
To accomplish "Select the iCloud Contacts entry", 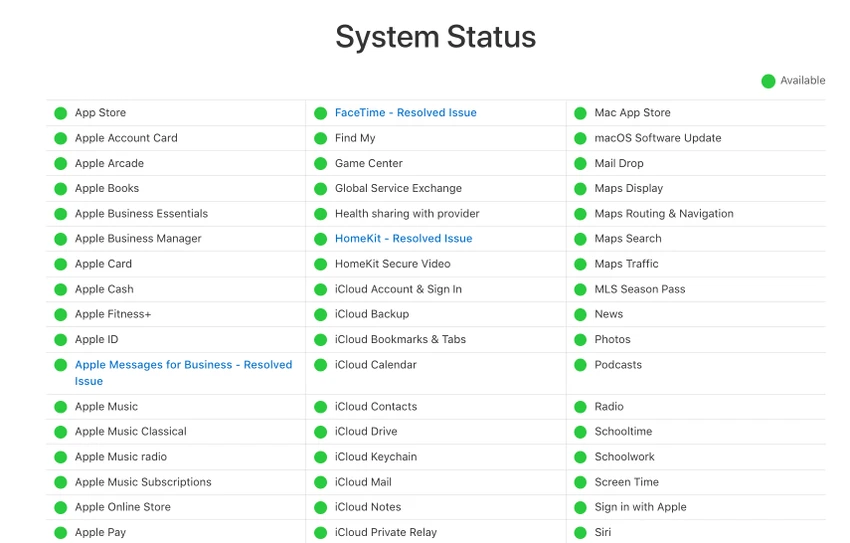I will tap(376, 406).
